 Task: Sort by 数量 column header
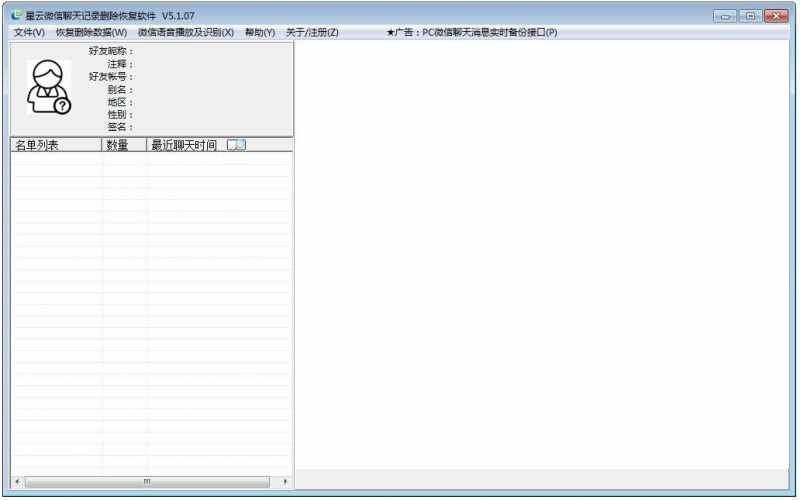click(124, 145)
